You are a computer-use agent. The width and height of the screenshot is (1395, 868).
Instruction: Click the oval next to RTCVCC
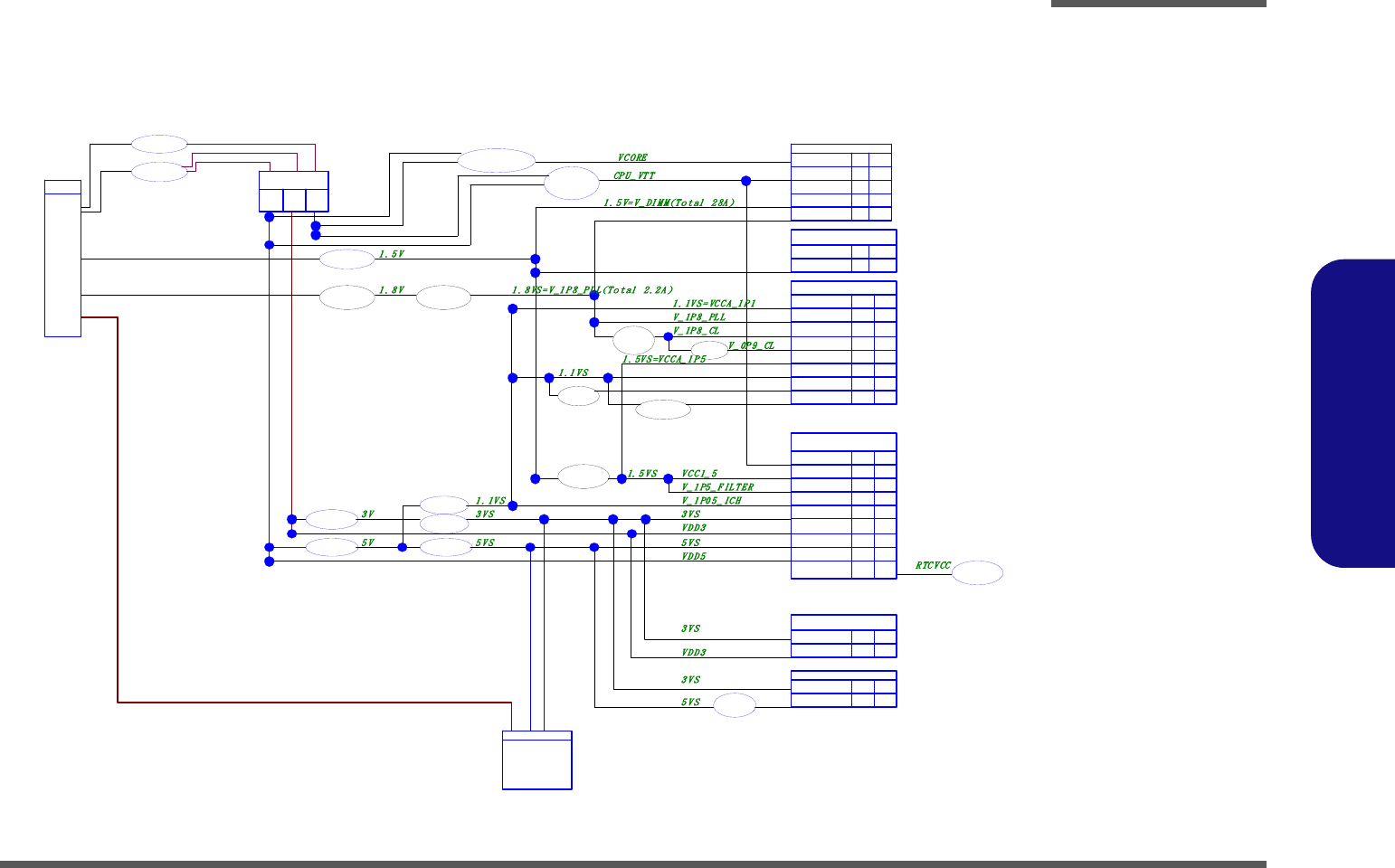pyautogui.click(x=978, y=573)
